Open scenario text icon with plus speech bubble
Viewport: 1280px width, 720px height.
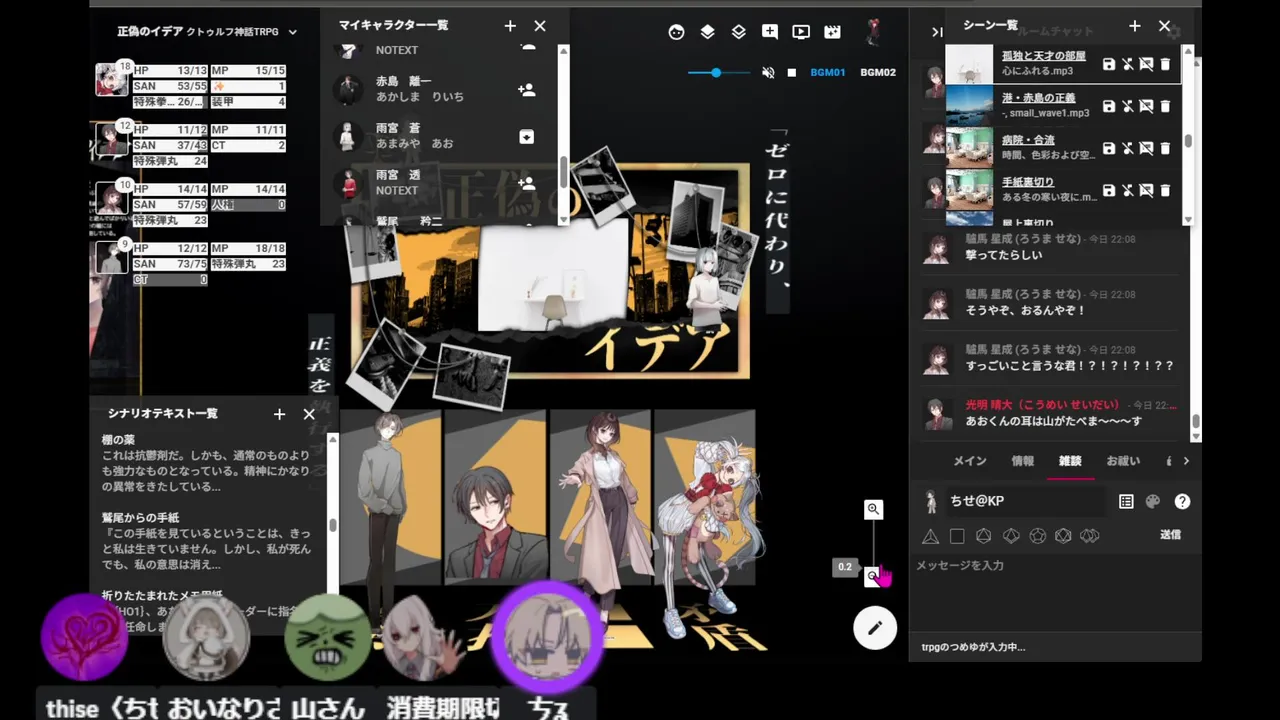click(x=770, y=32)
